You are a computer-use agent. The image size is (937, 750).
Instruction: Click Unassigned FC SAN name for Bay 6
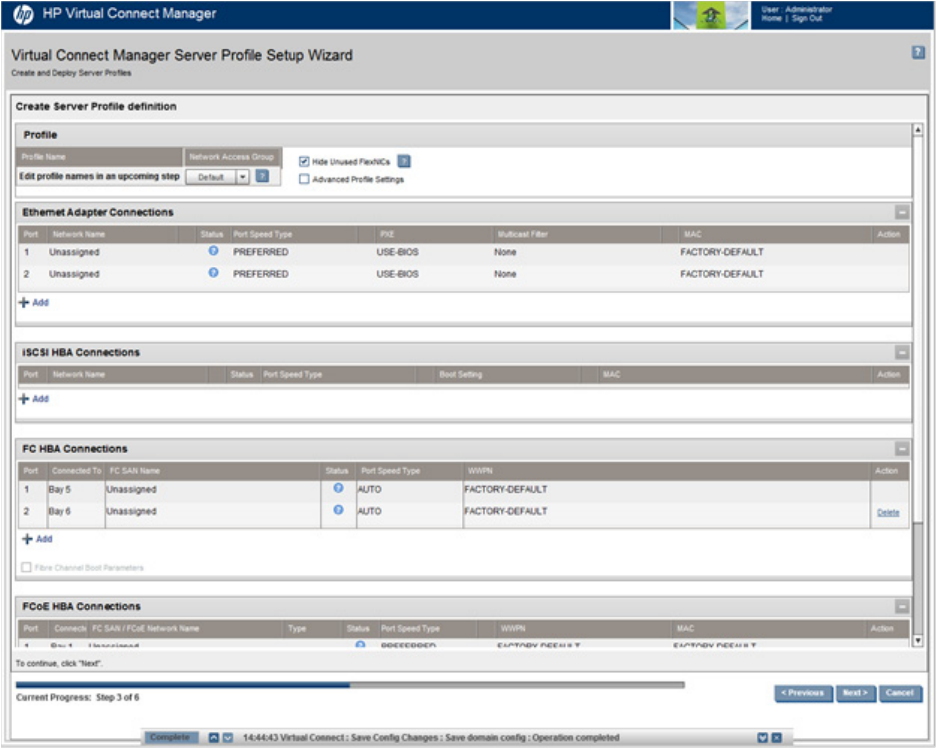[x=131, y=512]
